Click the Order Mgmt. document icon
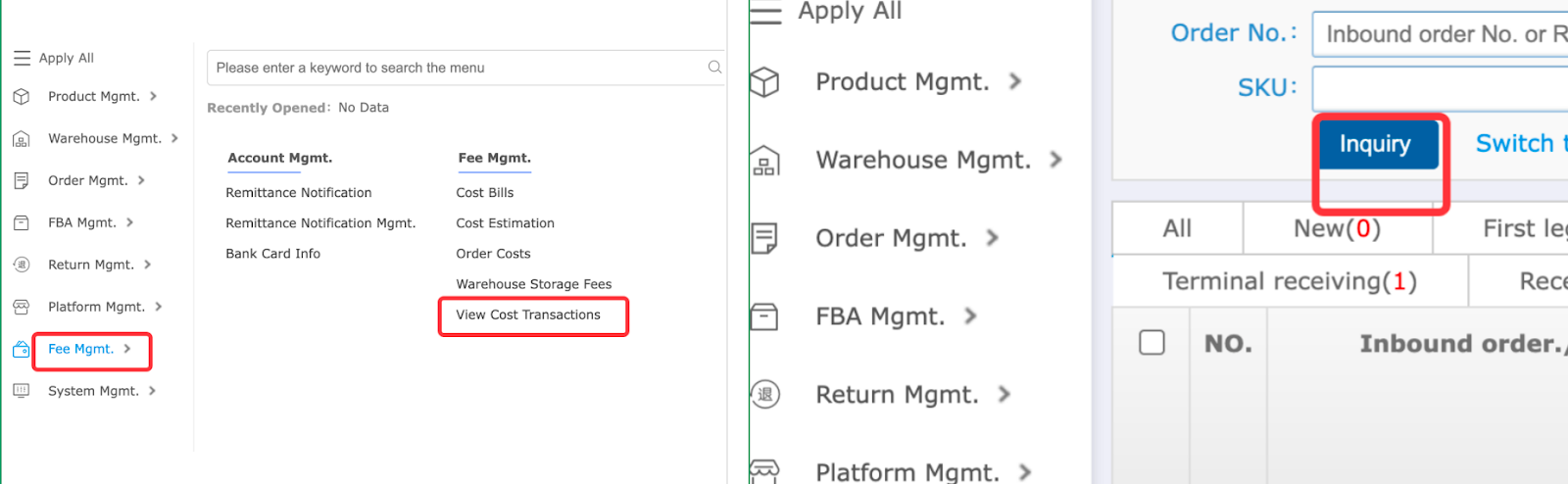The width and height of the screenshot is (1568, 484). click(22, 180)
